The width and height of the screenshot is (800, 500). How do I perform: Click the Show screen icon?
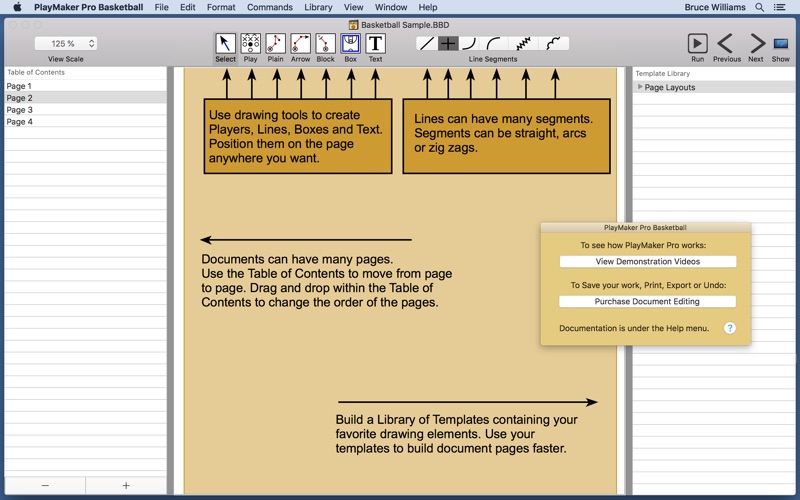pyautogui.click(x=781, y=44)
